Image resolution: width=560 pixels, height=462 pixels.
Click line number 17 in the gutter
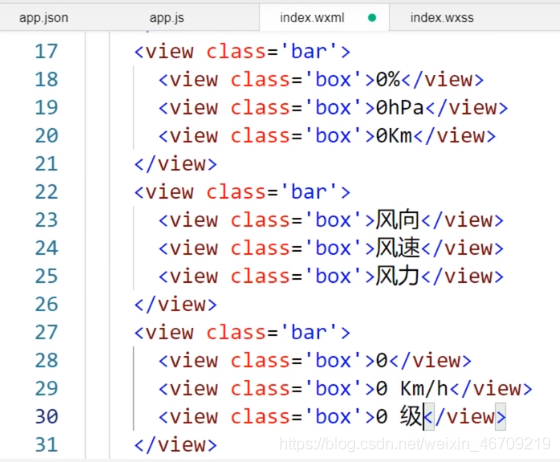click(46, 51)
